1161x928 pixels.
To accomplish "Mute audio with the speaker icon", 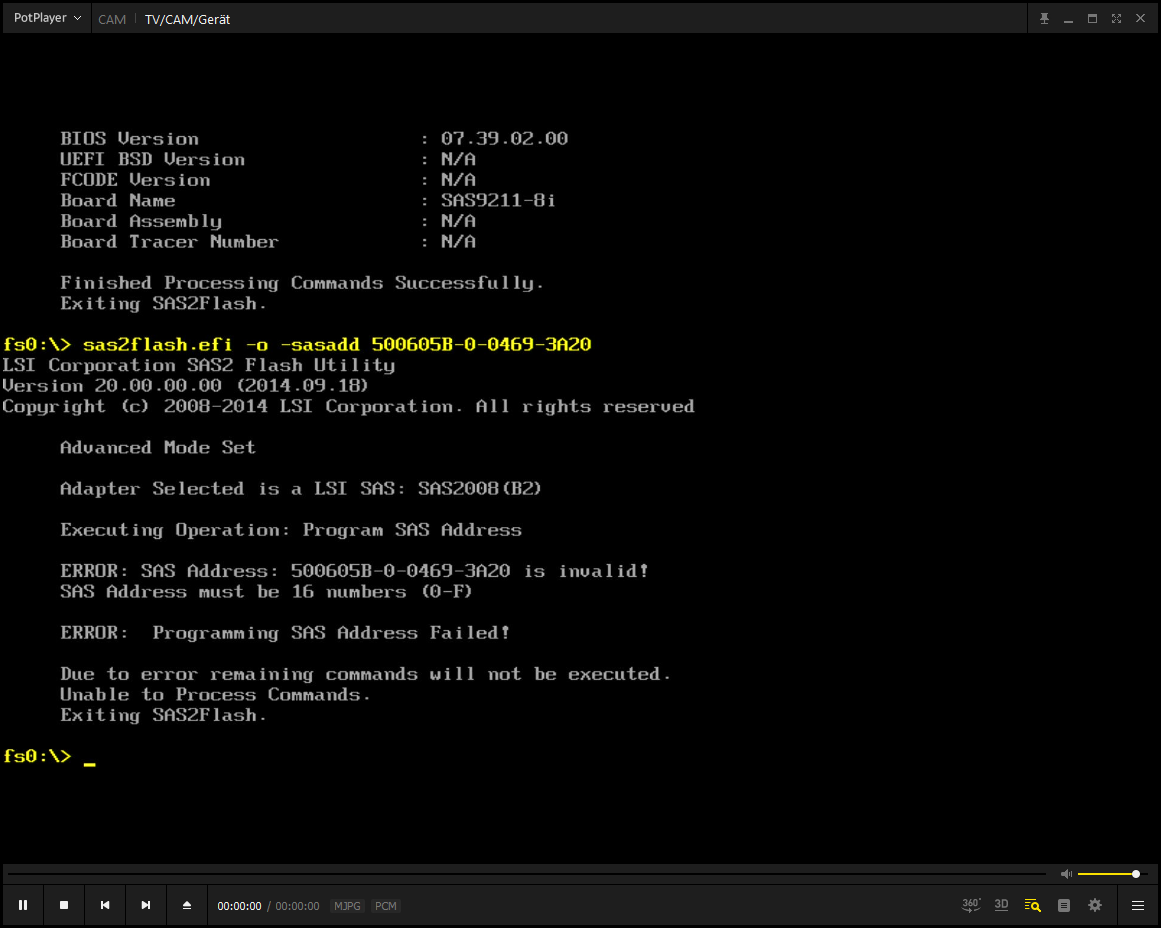I will [x=1066, y=874].
